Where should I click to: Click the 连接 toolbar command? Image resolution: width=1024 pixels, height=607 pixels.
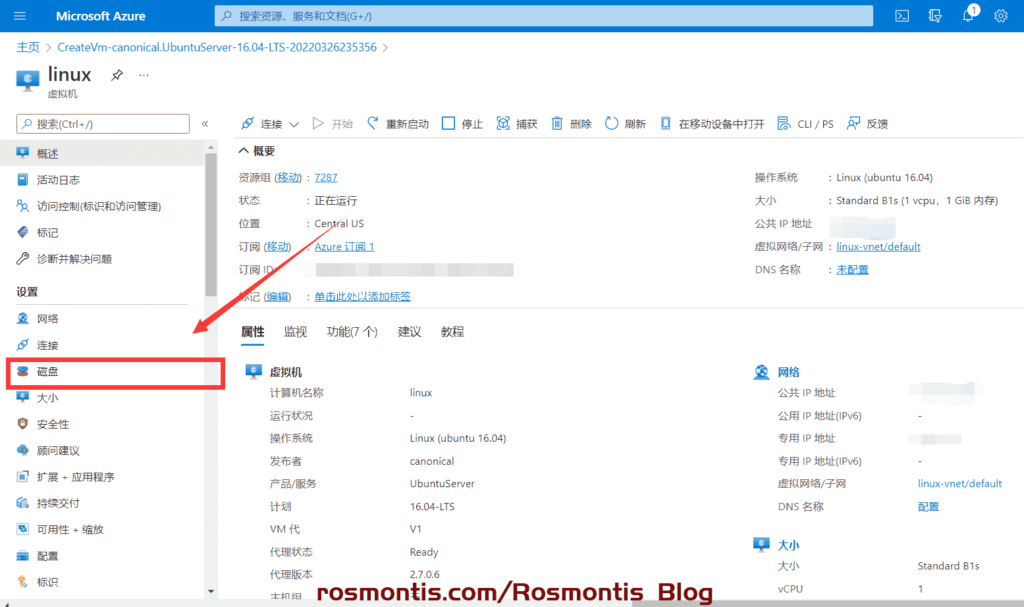click(x=263, y=123)
